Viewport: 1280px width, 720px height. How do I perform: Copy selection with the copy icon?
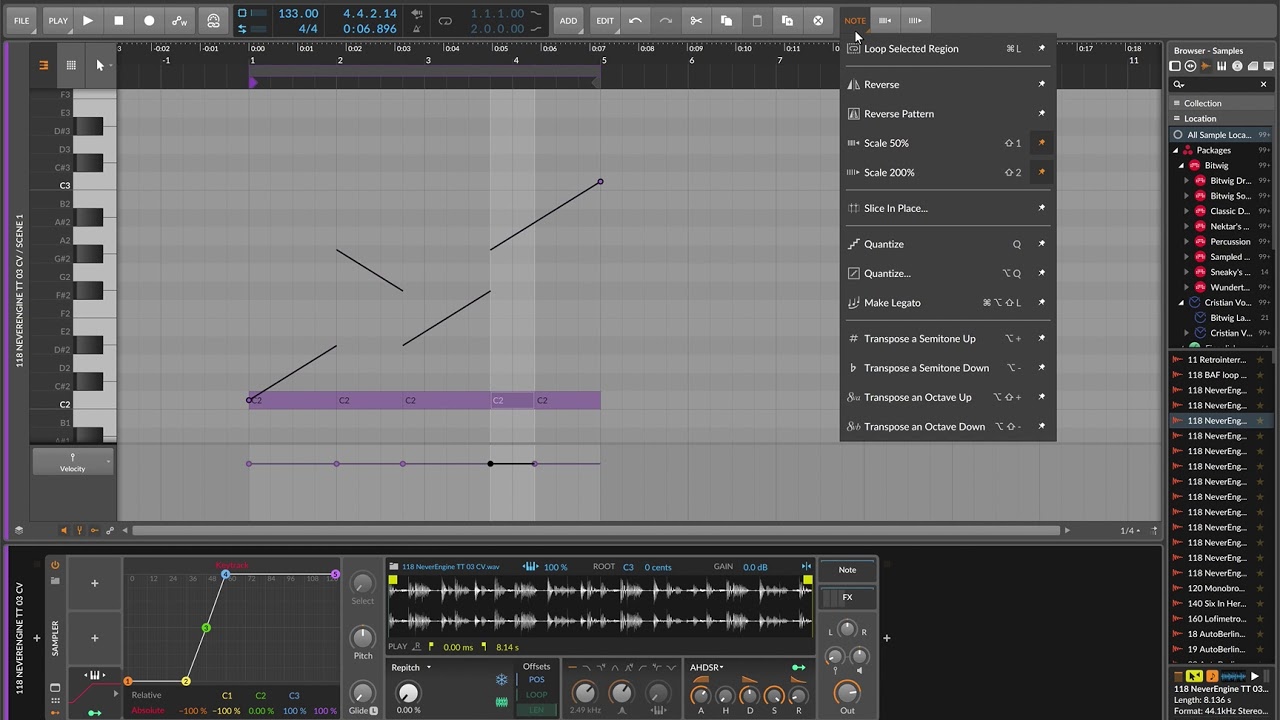(x=726, y=20)
